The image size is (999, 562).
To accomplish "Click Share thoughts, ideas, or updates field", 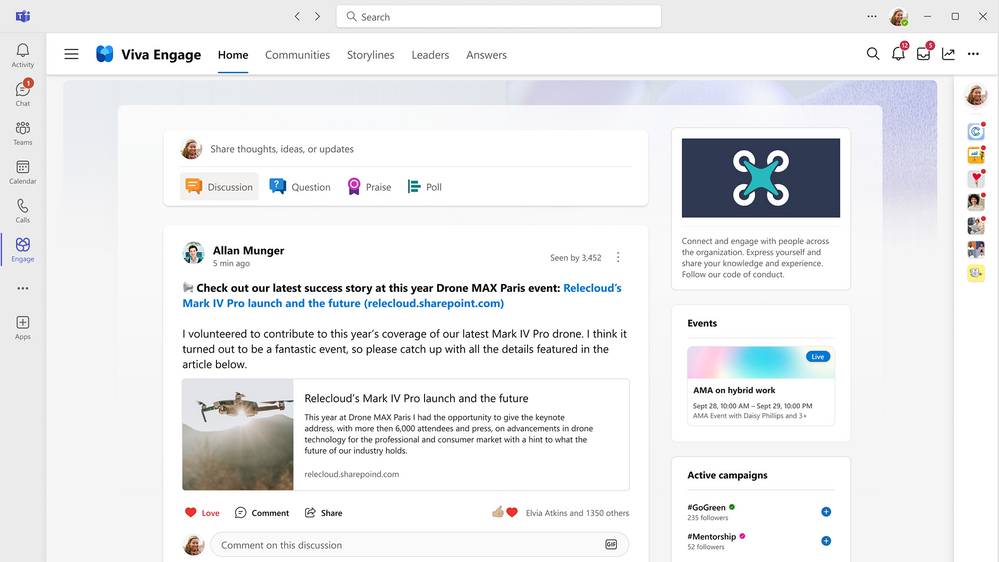I will click(405, 149).
